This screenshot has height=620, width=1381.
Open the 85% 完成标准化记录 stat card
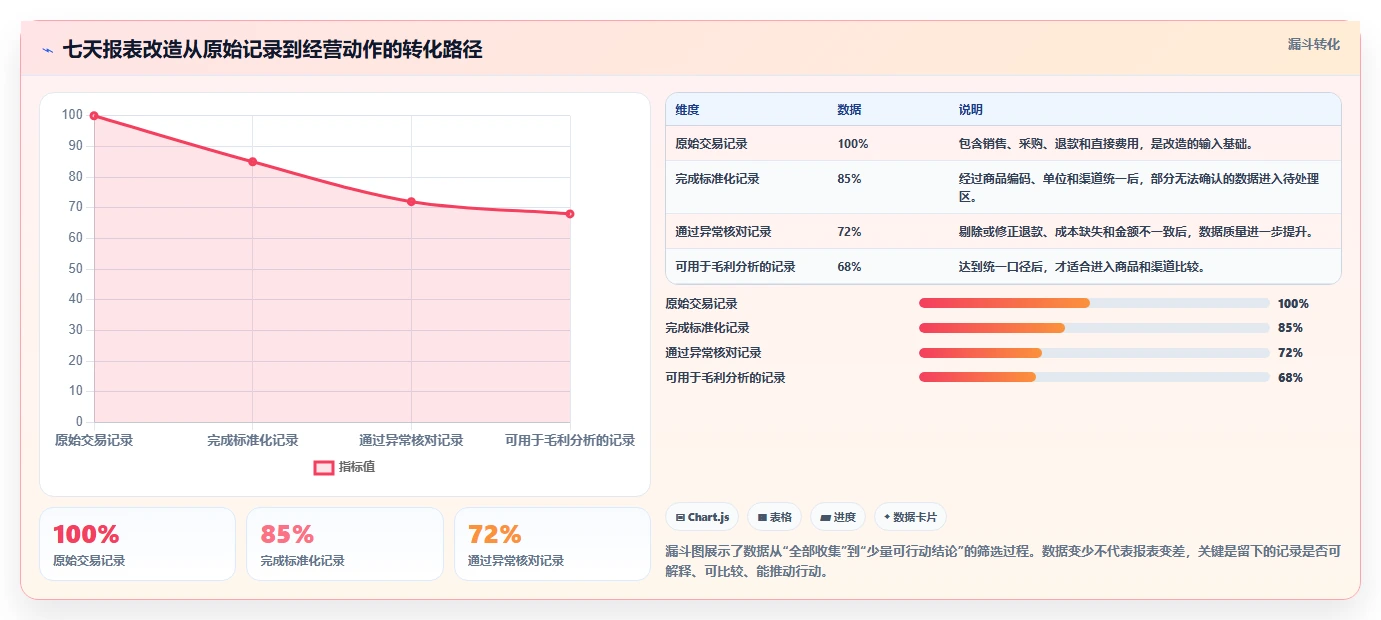click(x=344, y=544)
